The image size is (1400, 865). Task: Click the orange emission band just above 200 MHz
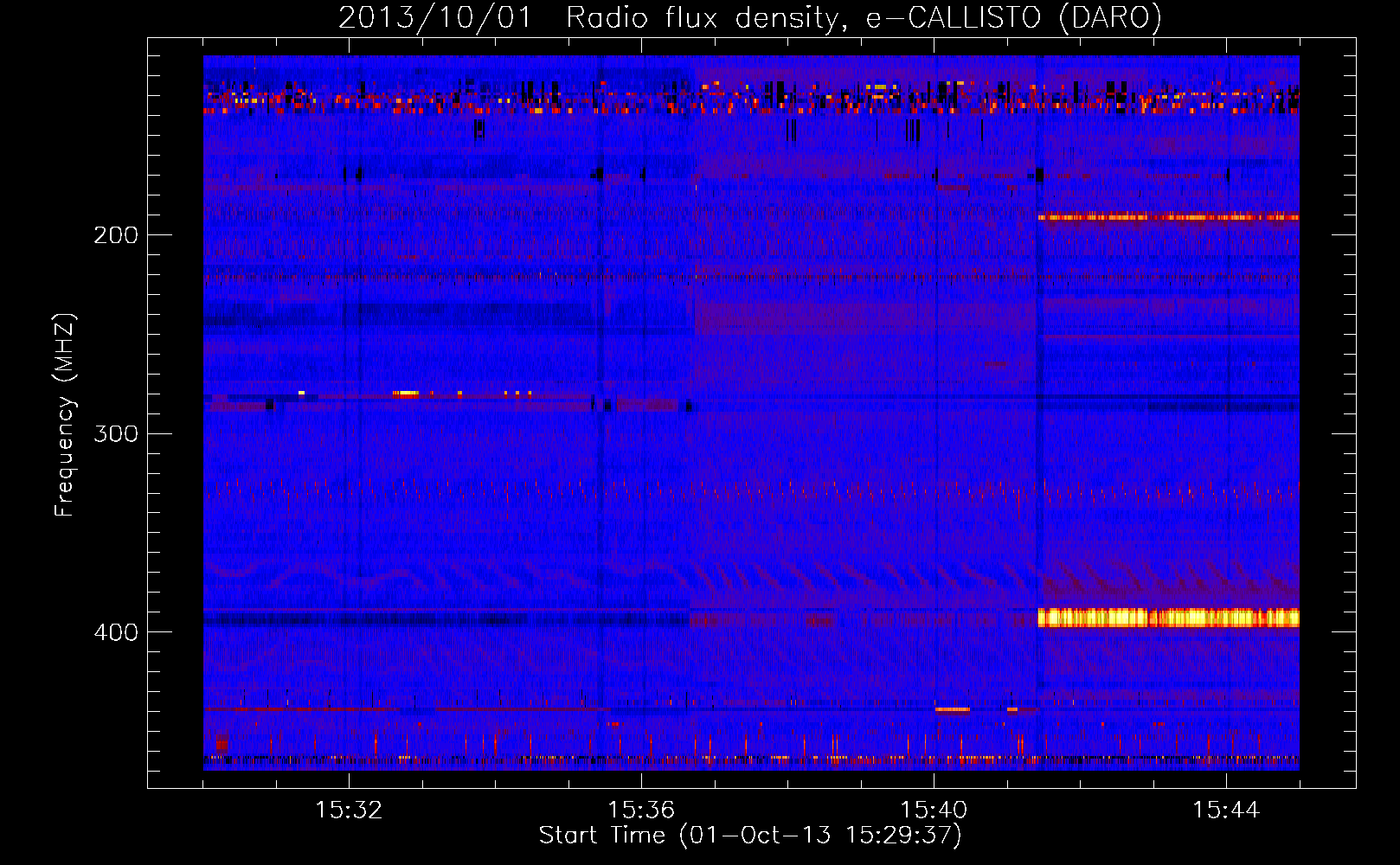tap(1169, 217)
